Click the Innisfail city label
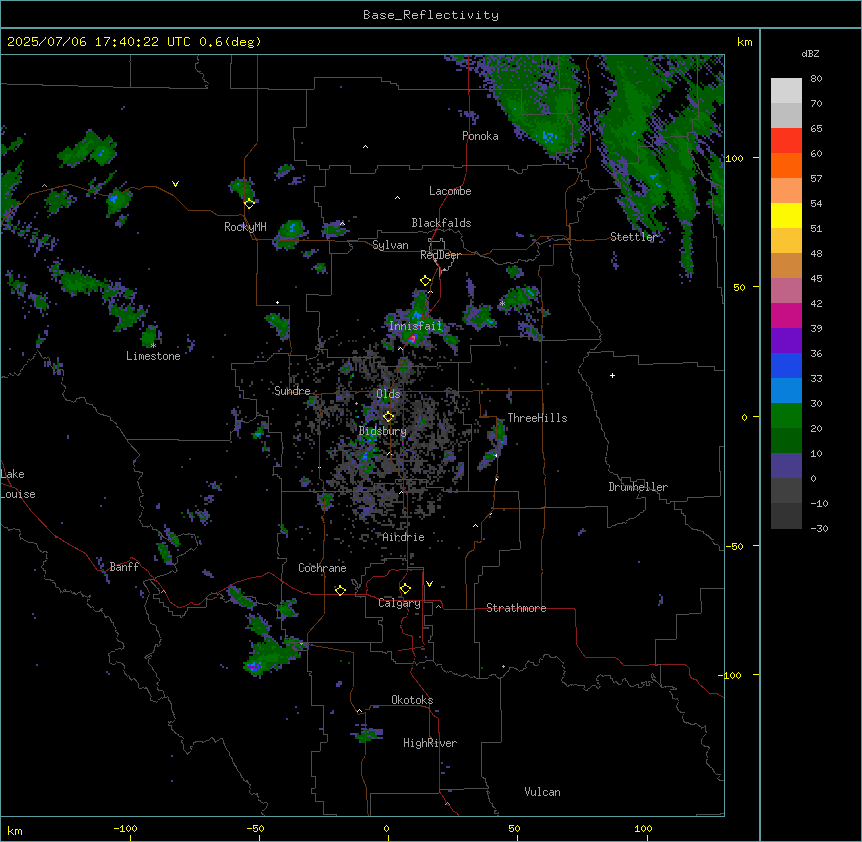 click(416, 326)
